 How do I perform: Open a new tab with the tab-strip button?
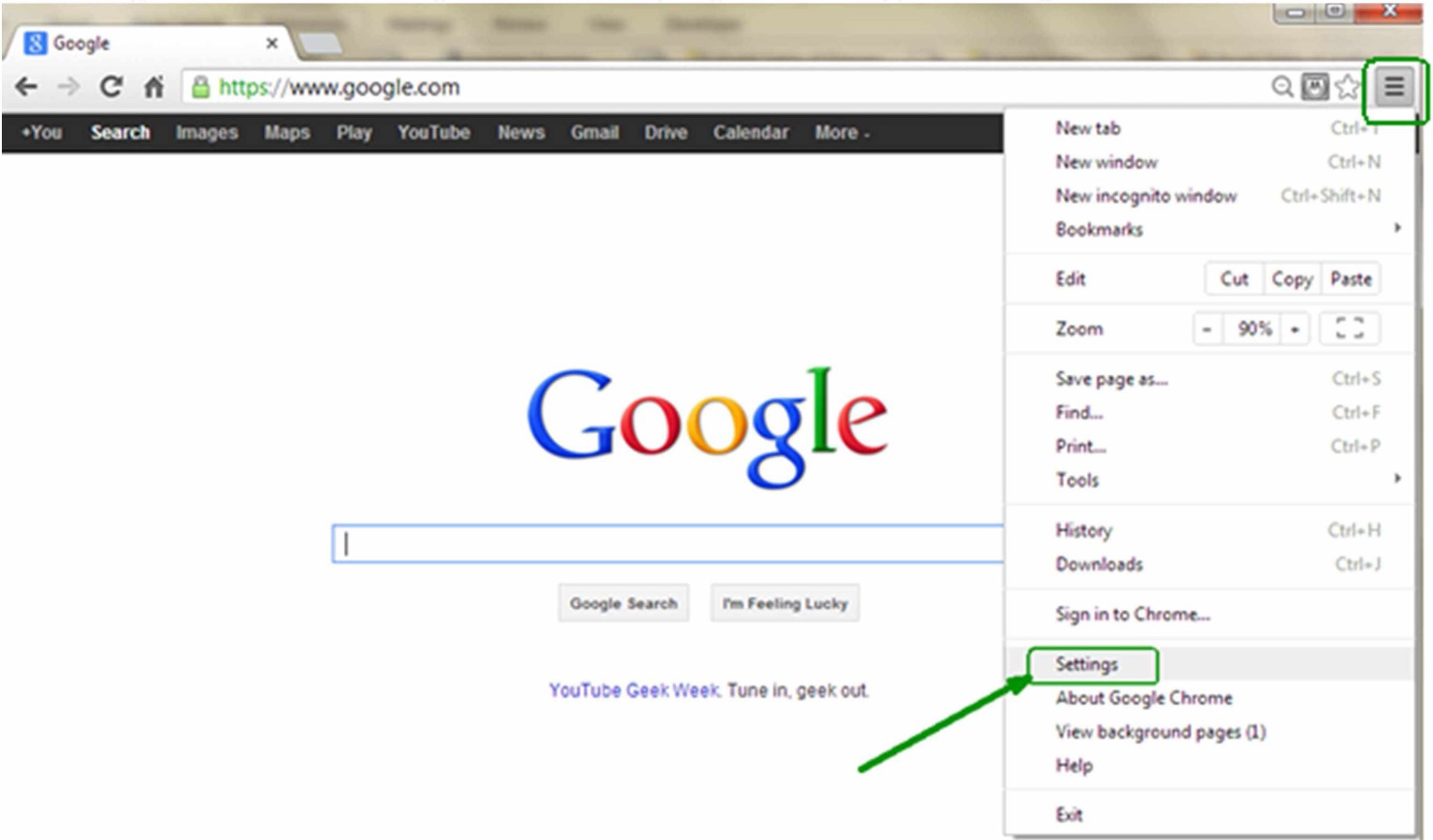320,43
